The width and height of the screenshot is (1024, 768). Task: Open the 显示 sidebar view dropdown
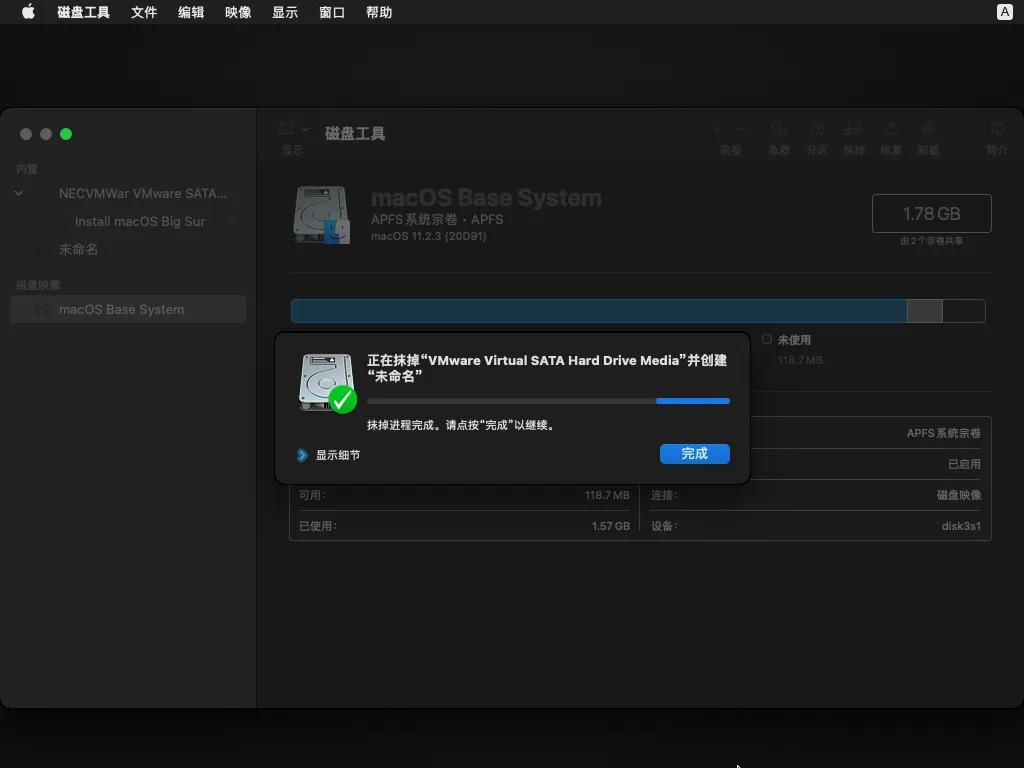(x=294, y=129)
